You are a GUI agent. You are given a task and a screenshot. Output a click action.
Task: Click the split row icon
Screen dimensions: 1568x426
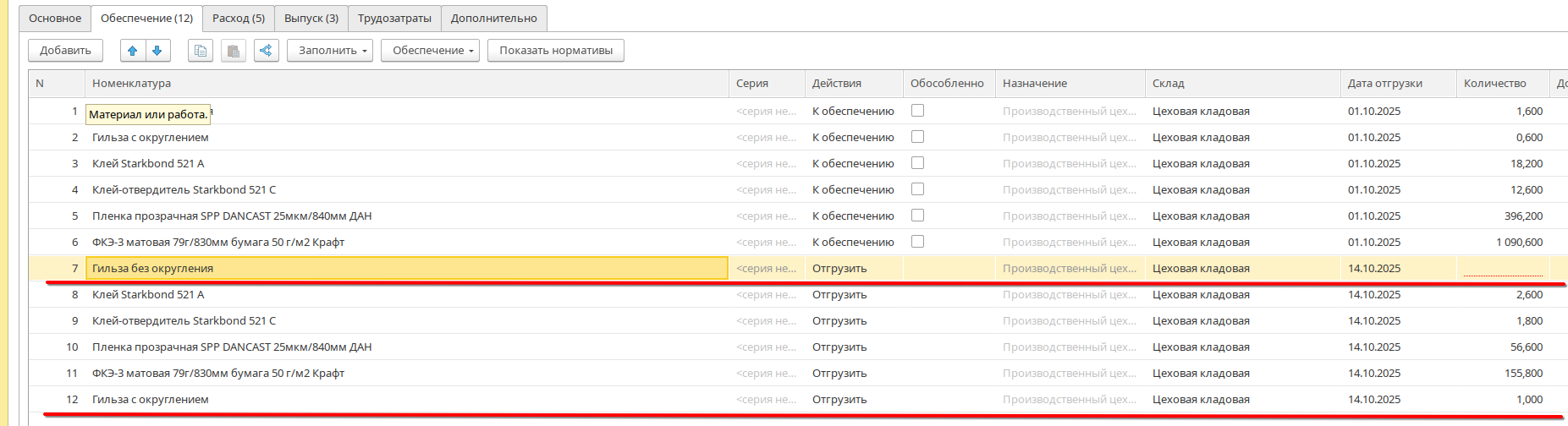[266, 51]
